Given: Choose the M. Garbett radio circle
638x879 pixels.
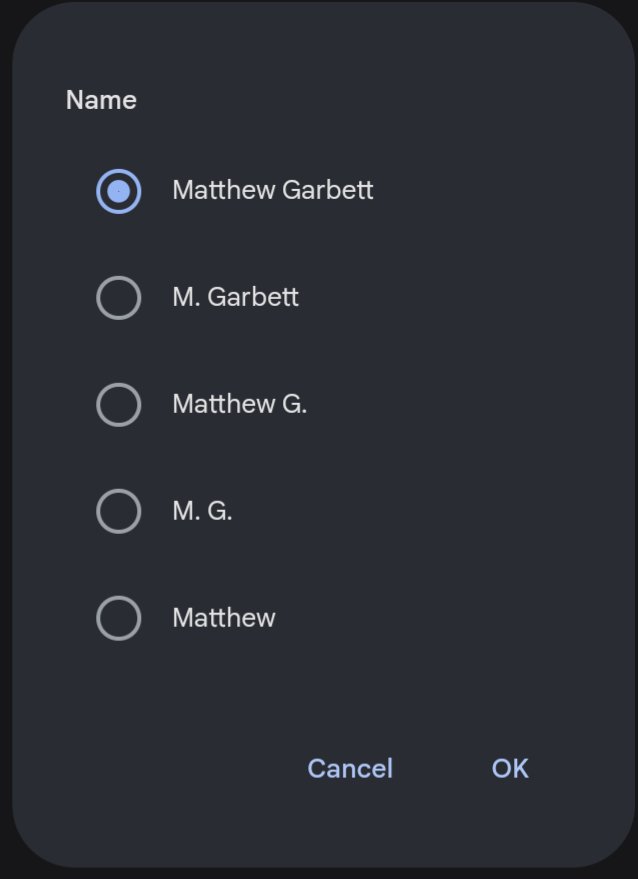Looking at the screenshot, I should point(118,298).
